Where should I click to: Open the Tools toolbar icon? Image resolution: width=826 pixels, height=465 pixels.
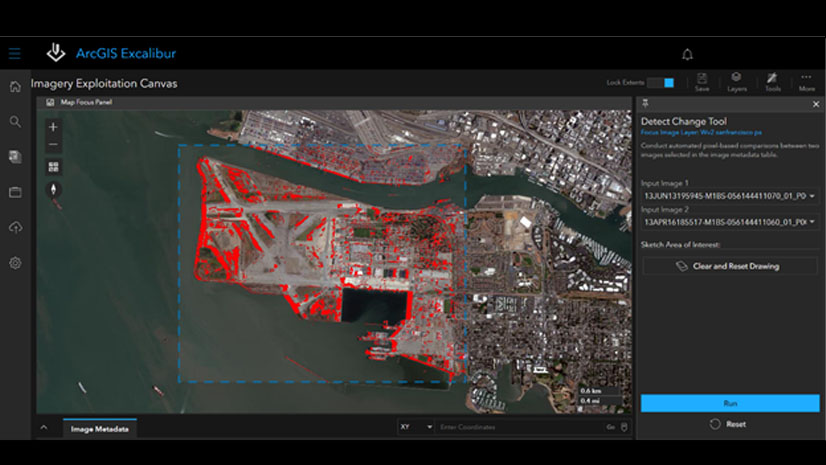click(x=772, y=82)
